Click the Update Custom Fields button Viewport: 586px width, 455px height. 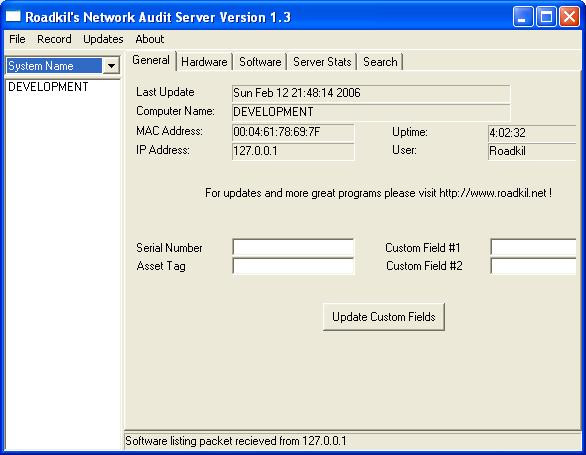point(384,317)
